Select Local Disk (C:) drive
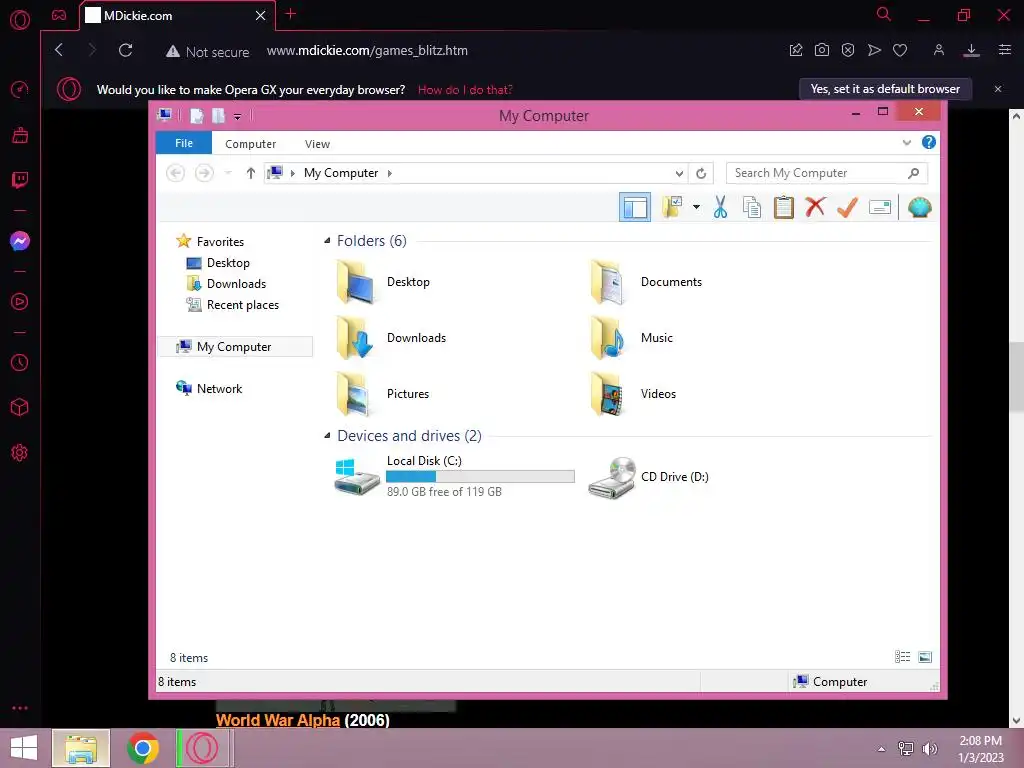 click(x=454, y=477)
